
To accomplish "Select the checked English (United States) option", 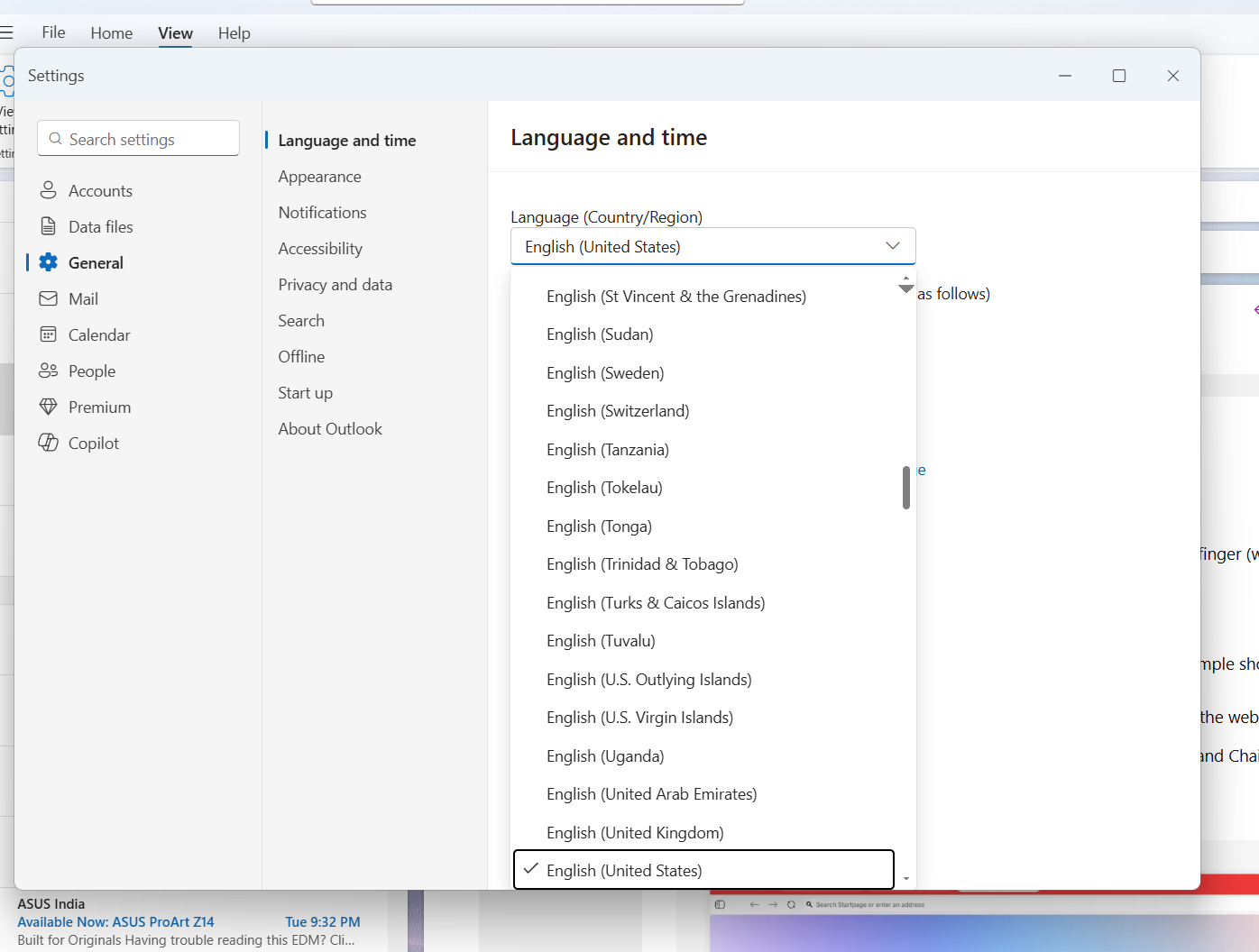I will (x=703, y=870).
